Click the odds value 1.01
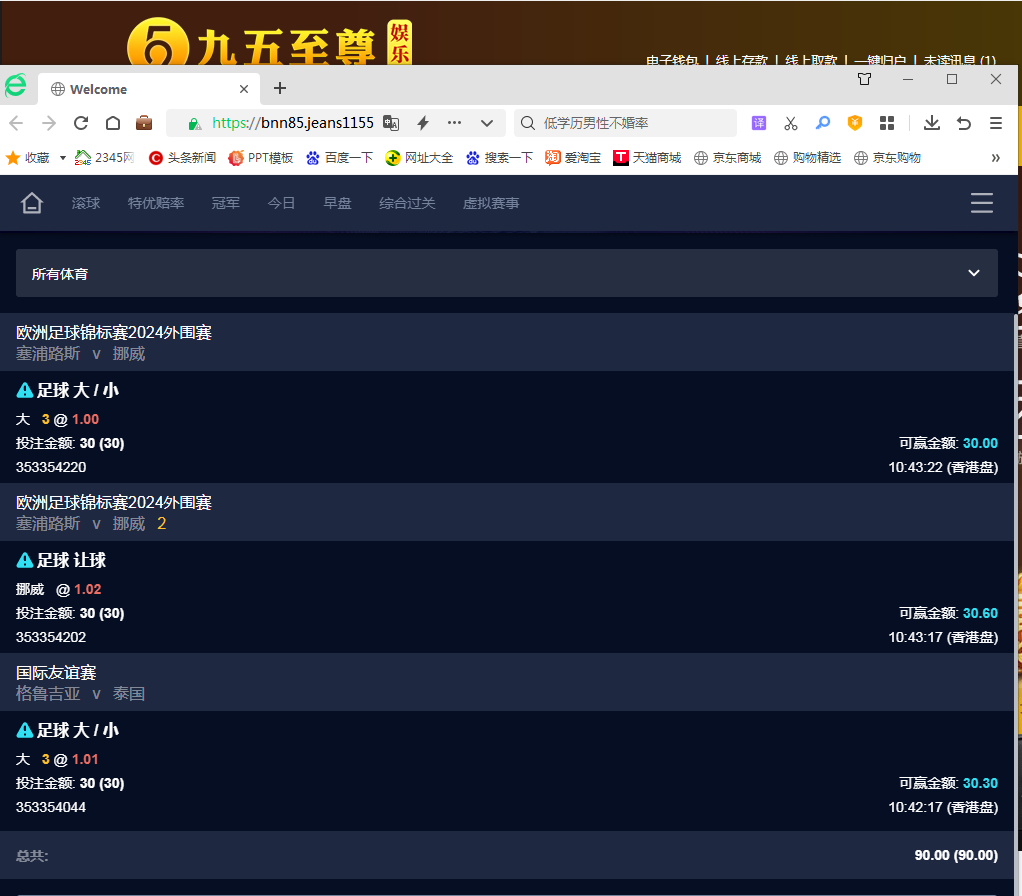 85,759
